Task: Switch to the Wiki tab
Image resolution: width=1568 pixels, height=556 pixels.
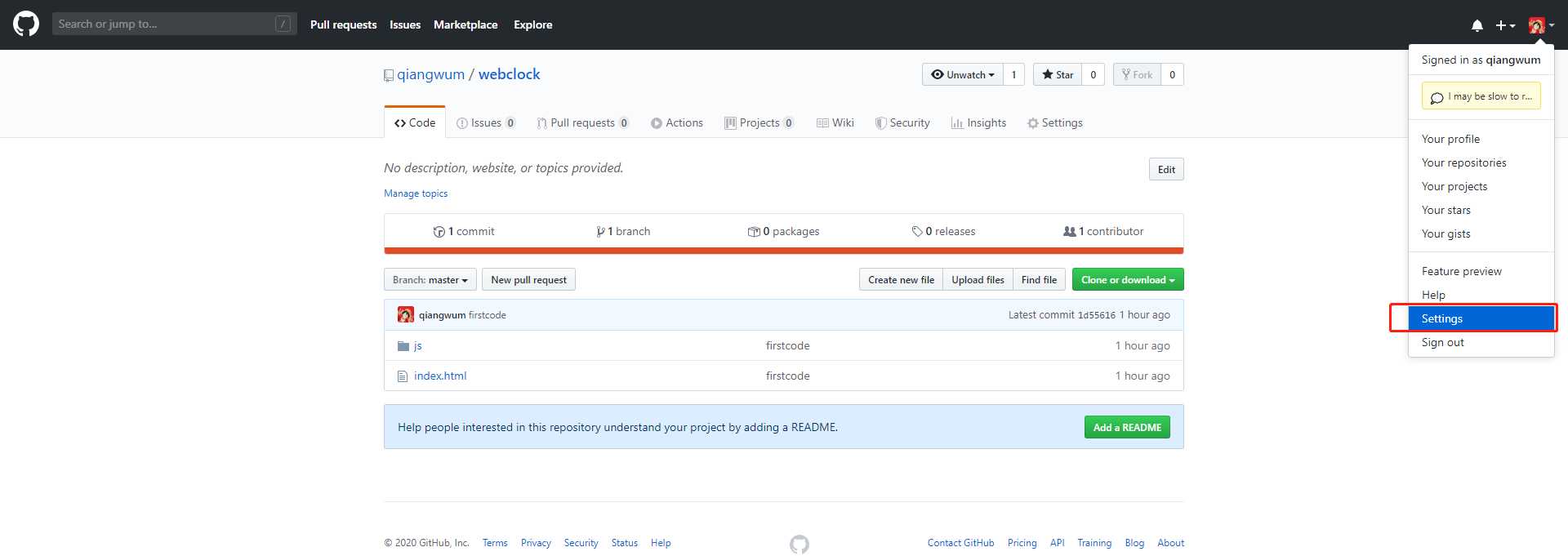Action: [835, 122]
